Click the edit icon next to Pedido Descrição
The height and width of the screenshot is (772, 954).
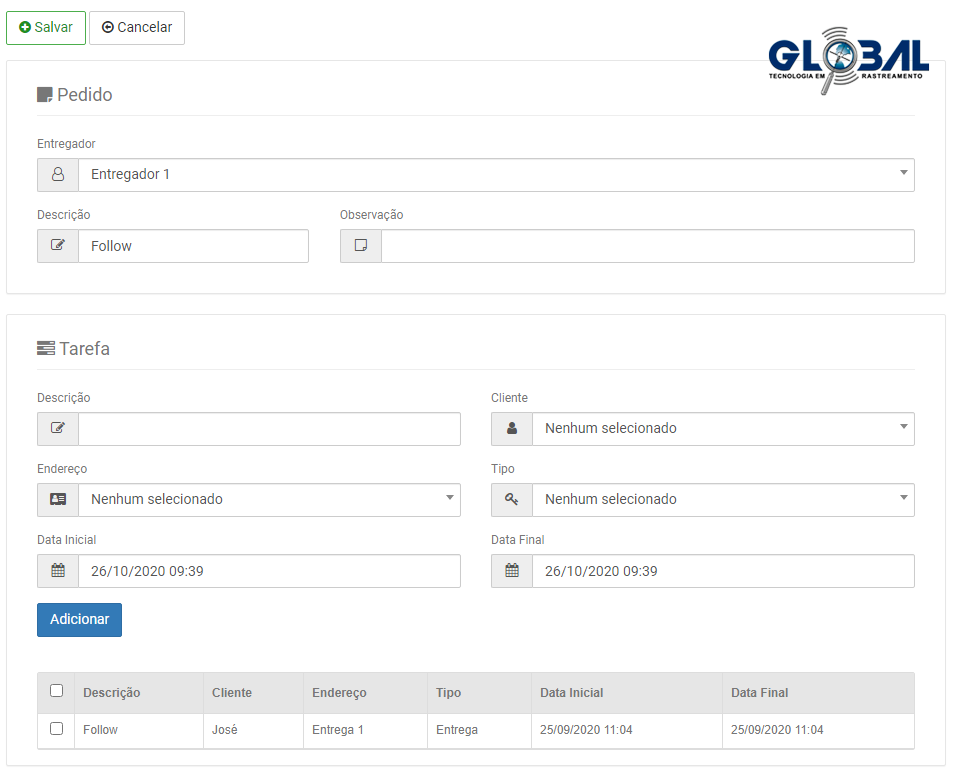pyautogui.click(x=58, y=246)
